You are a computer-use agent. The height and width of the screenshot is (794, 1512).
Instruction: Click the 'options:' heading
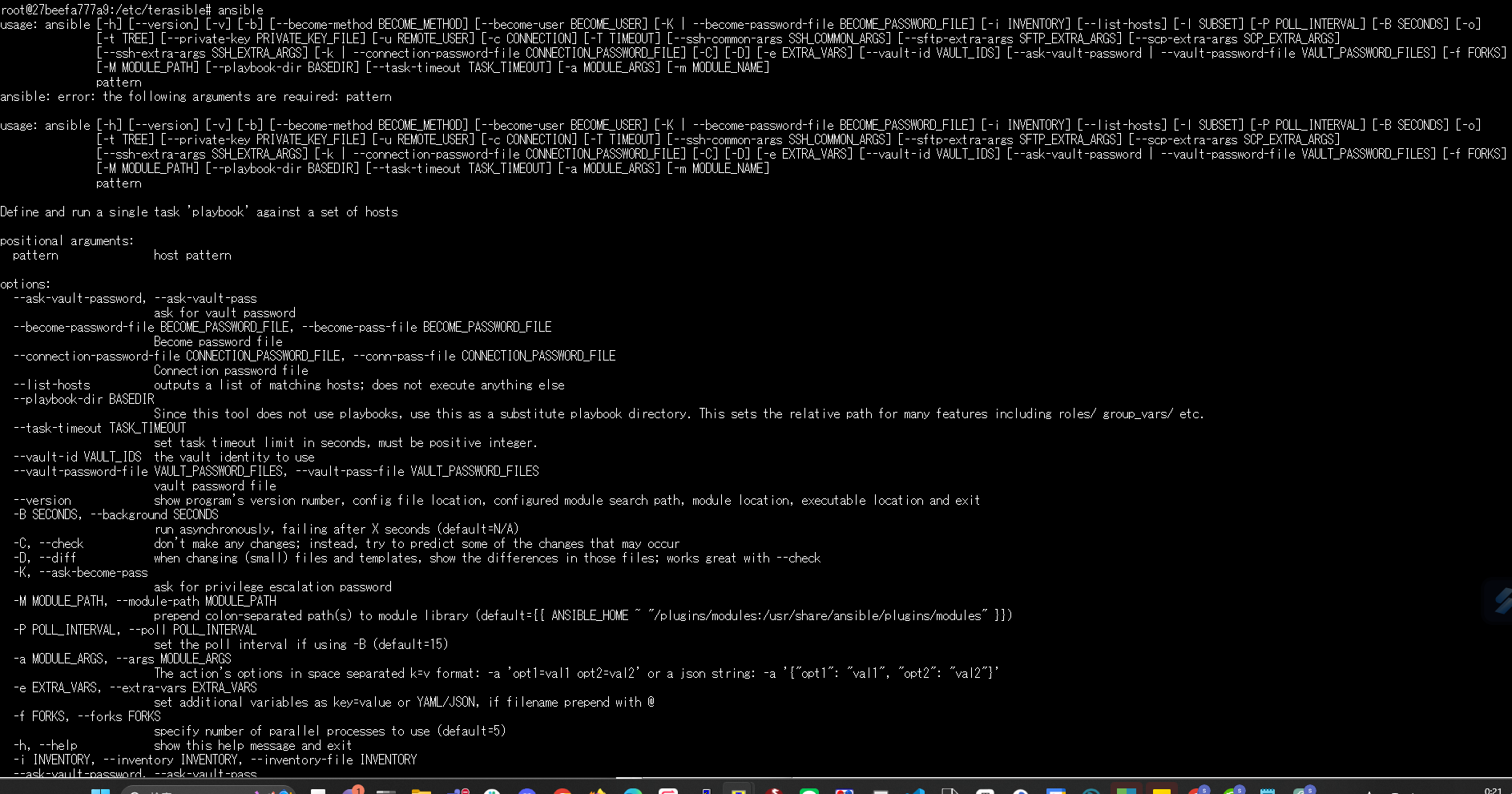coord(26,284)
